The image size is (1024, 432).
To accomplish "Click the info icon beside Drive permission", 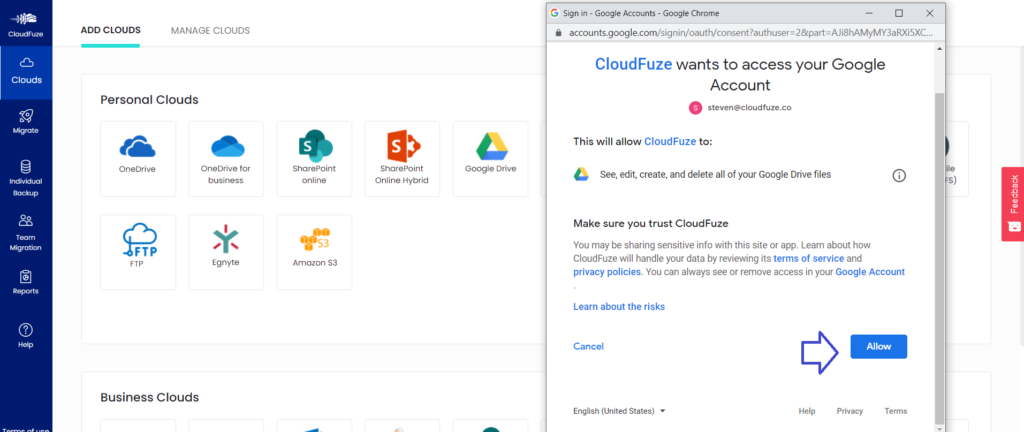I will point(899,175).
